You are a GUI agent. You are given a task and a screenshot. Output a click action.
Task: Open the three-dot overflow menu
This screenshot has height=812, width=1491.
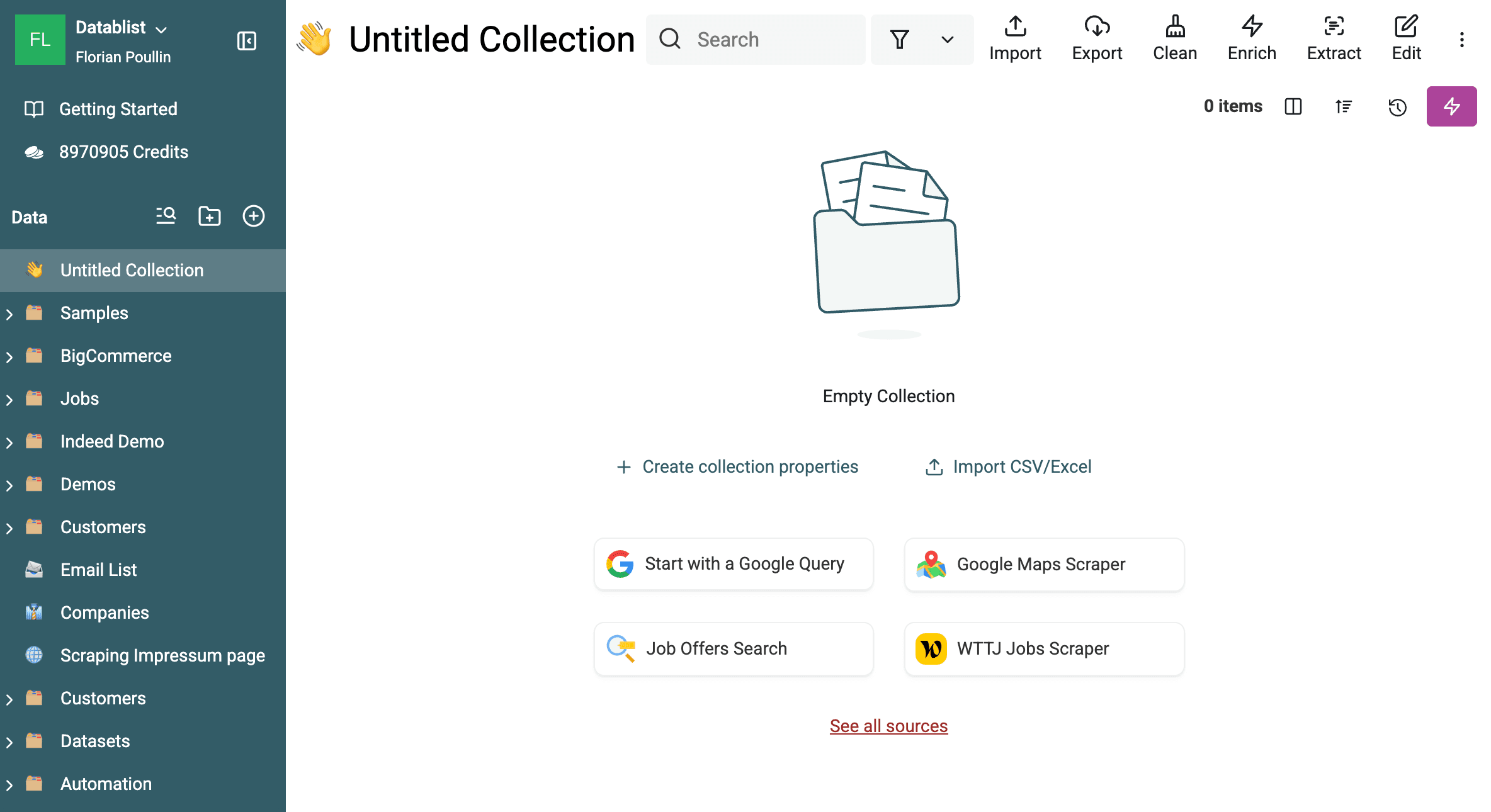coord(1461,39)
